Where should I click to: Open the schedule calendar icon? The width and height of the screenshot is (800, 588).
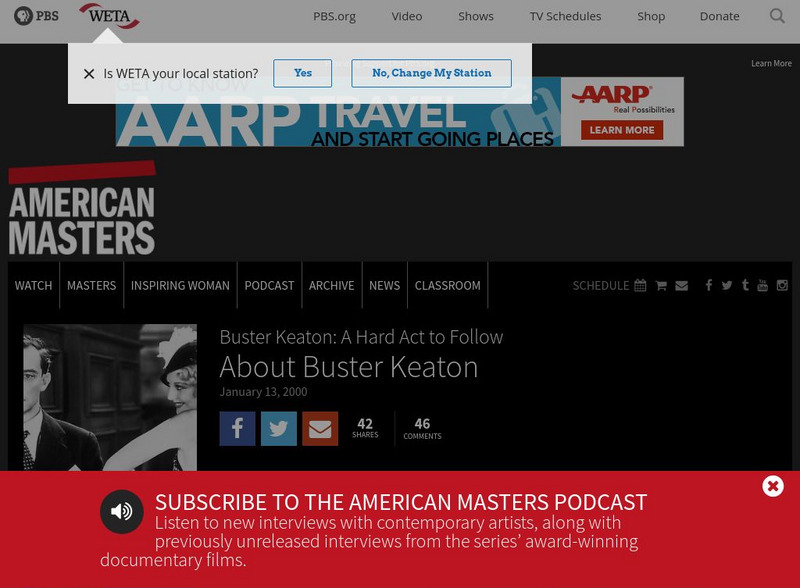pos(640,285)
